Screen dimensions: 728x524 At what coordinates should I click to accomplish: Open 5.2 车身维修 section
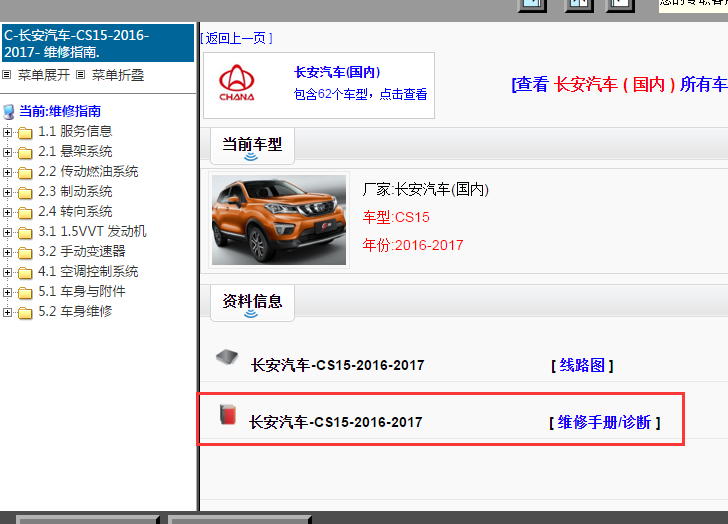click(75, 311)
